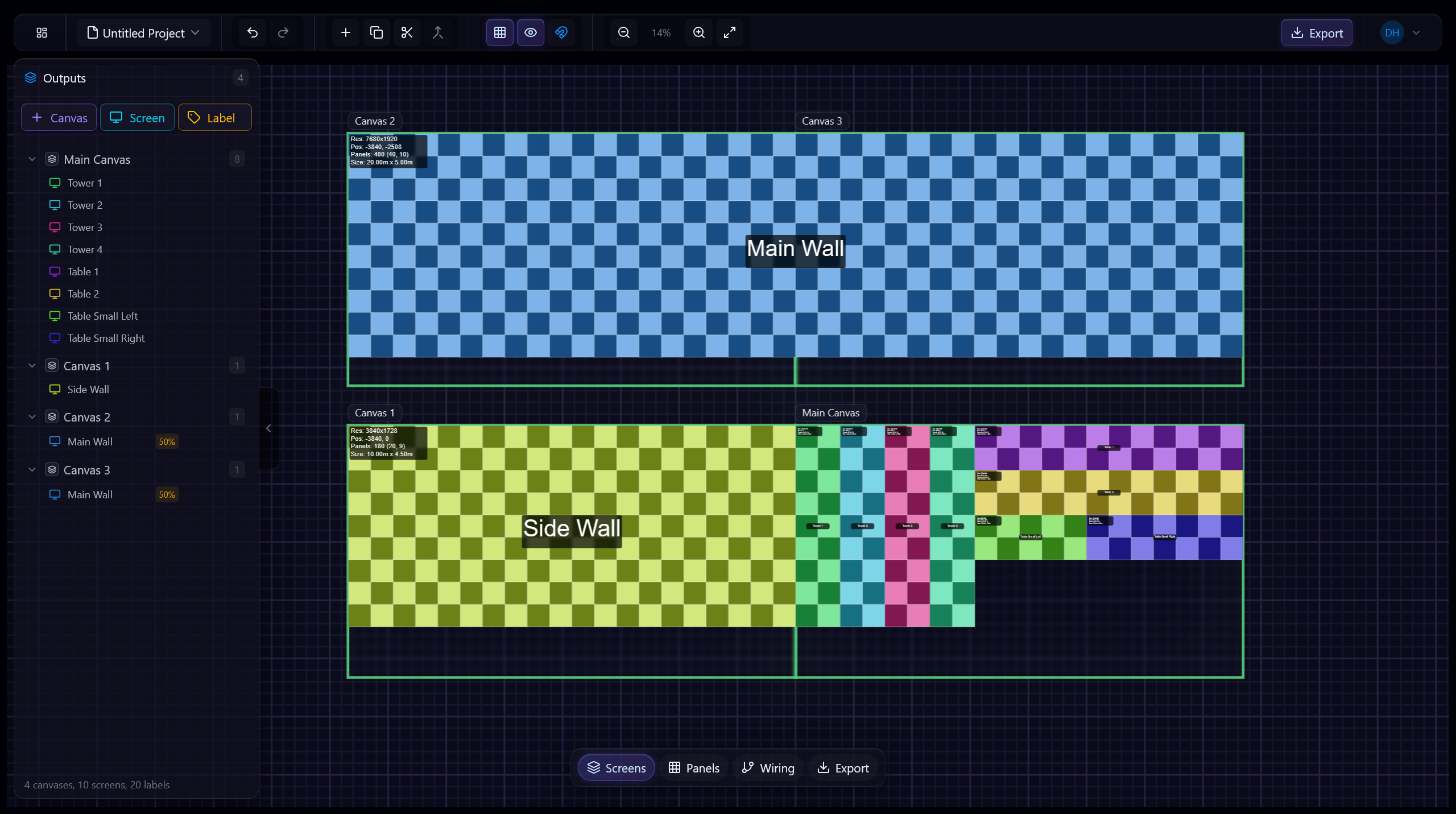The image size is (1456, 814).
Task: Click the fit-to-screen expand icon
Action: [x=729, y=32]
